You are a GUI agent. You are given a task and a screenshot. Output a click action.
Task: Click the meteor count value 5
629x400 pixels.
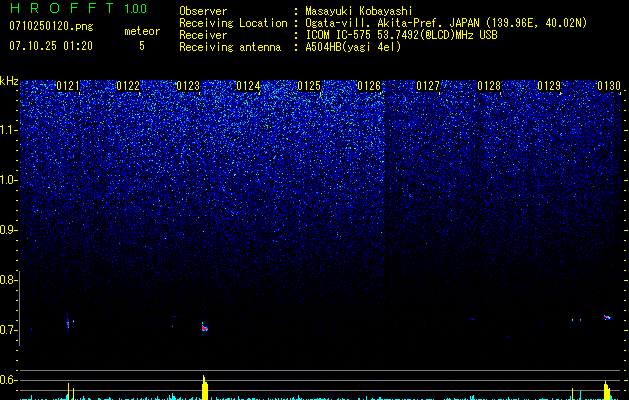click(x=142, y=46)
